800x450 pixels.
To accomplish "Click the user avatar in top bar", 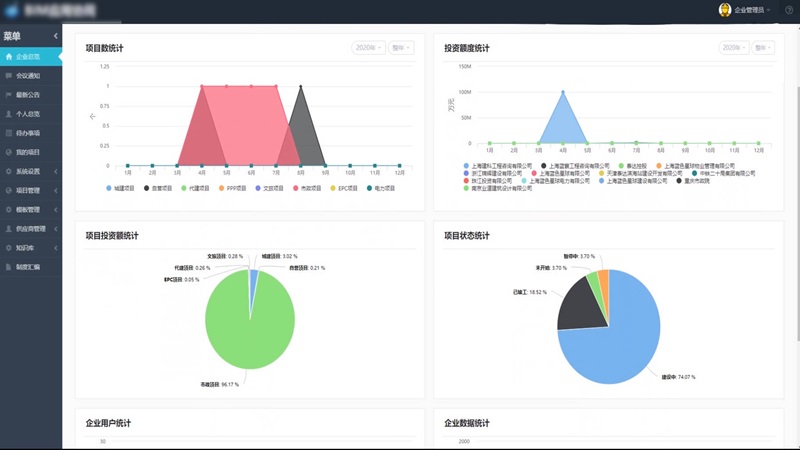I will tap(725, 10).
